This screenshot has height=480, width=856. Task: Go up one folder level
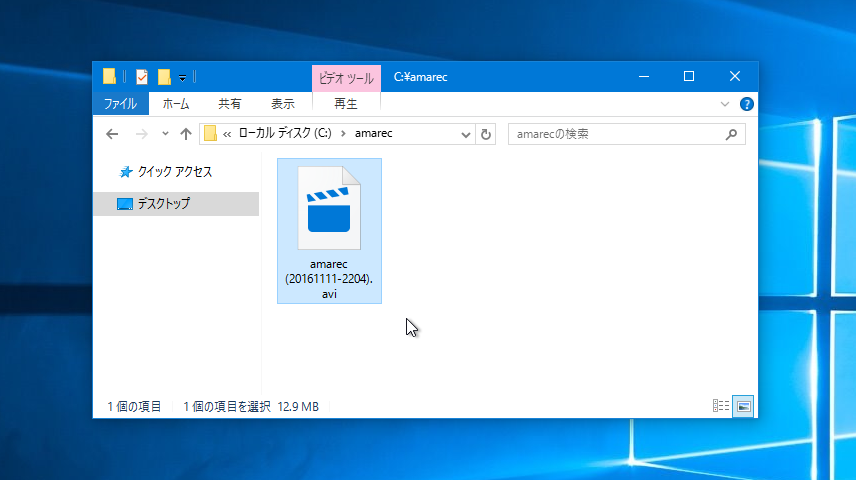pos(186,134)
